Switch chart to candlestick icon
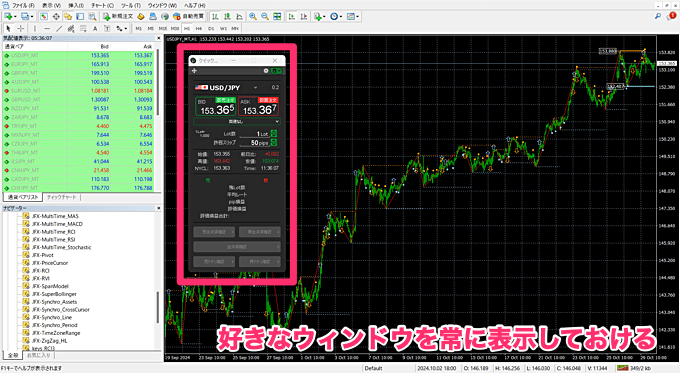680x373 pixels. click(x=227, y=16)
